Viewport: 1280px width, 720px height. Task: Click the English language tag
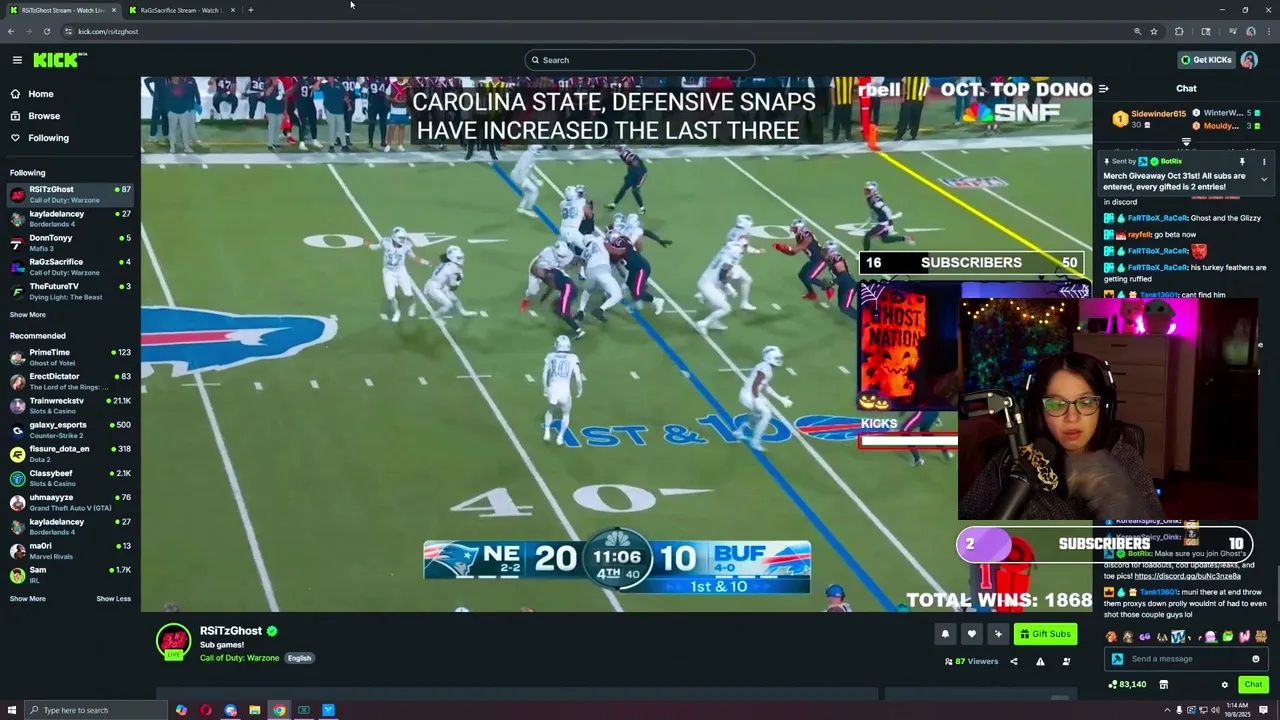pyautogui.click(x=299, y=658)
